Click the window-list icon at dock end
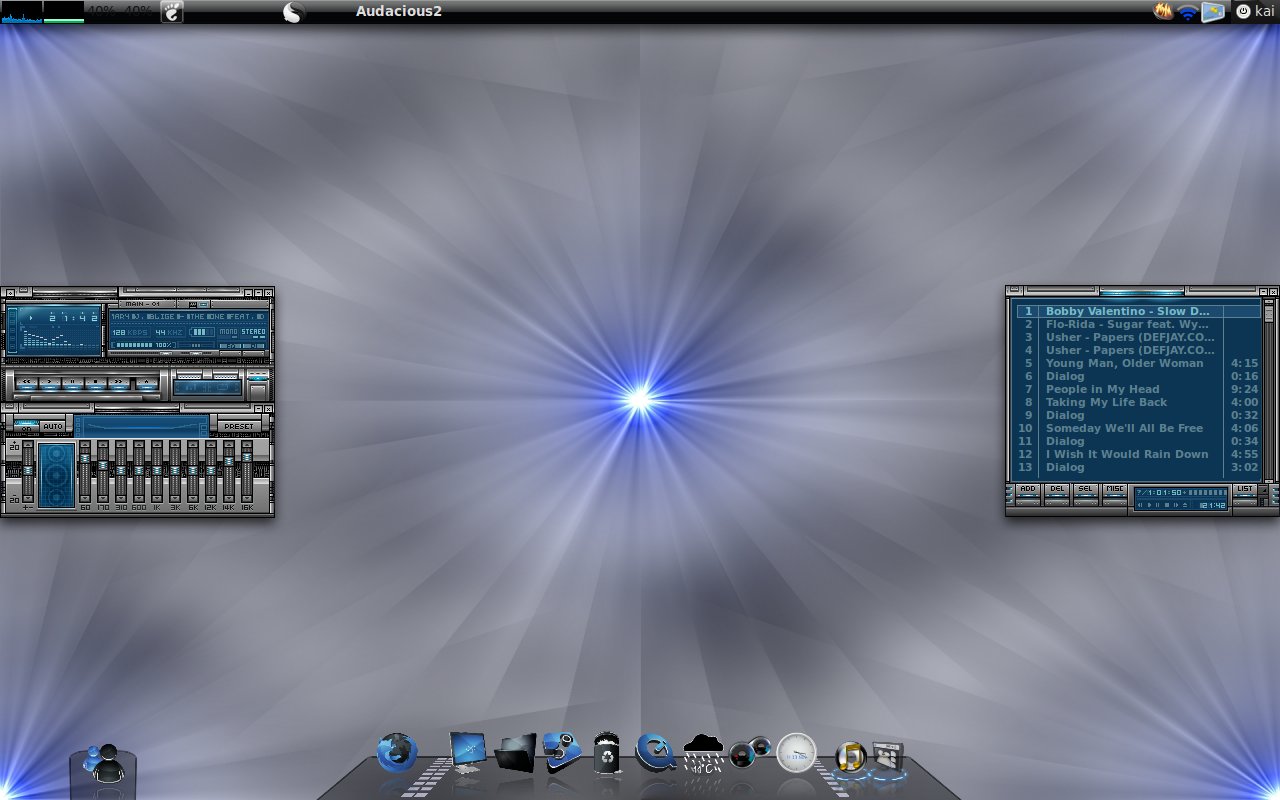The height and width of the screenshot is (800, 1280). click(888, 757)
